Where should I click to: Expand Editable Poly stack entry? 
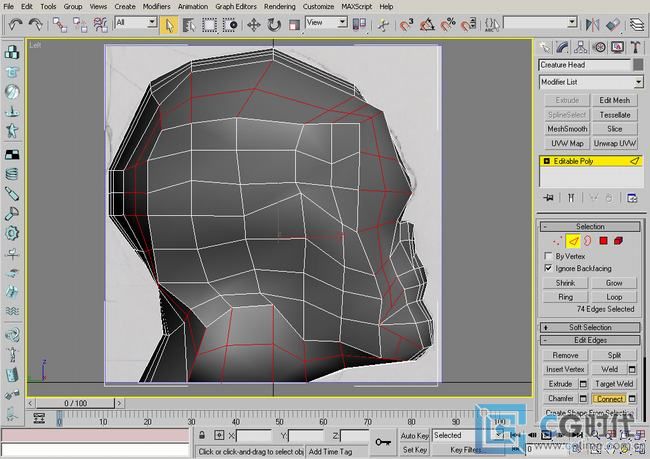[x=546, y=161]
